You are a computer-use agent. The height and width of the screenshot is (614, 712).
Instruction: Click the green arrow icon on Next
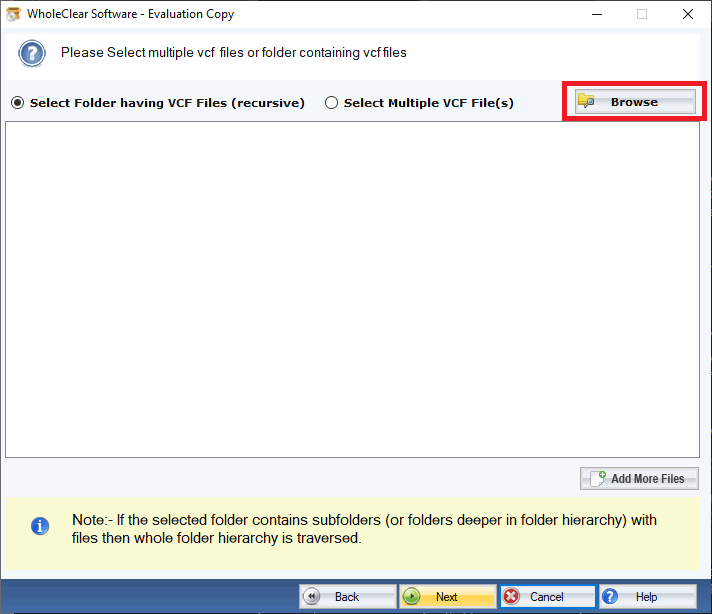(x=411, y=597)
